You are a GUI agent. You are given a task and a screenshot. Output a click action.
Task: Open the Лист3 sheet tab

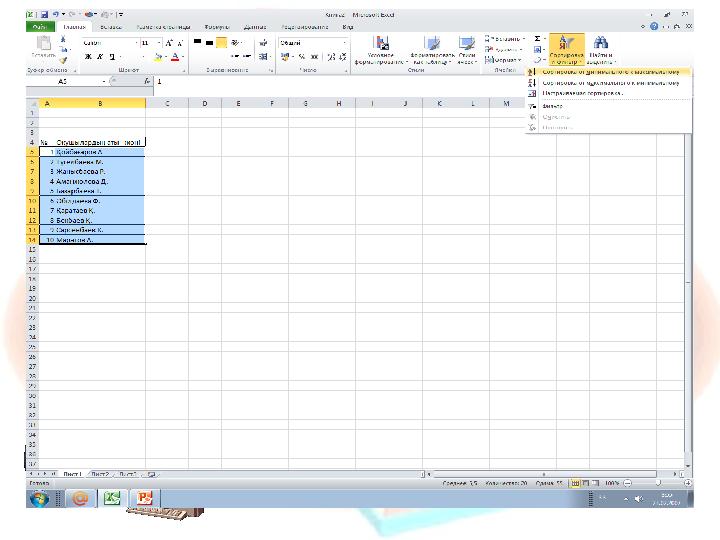tap(128, 474)
